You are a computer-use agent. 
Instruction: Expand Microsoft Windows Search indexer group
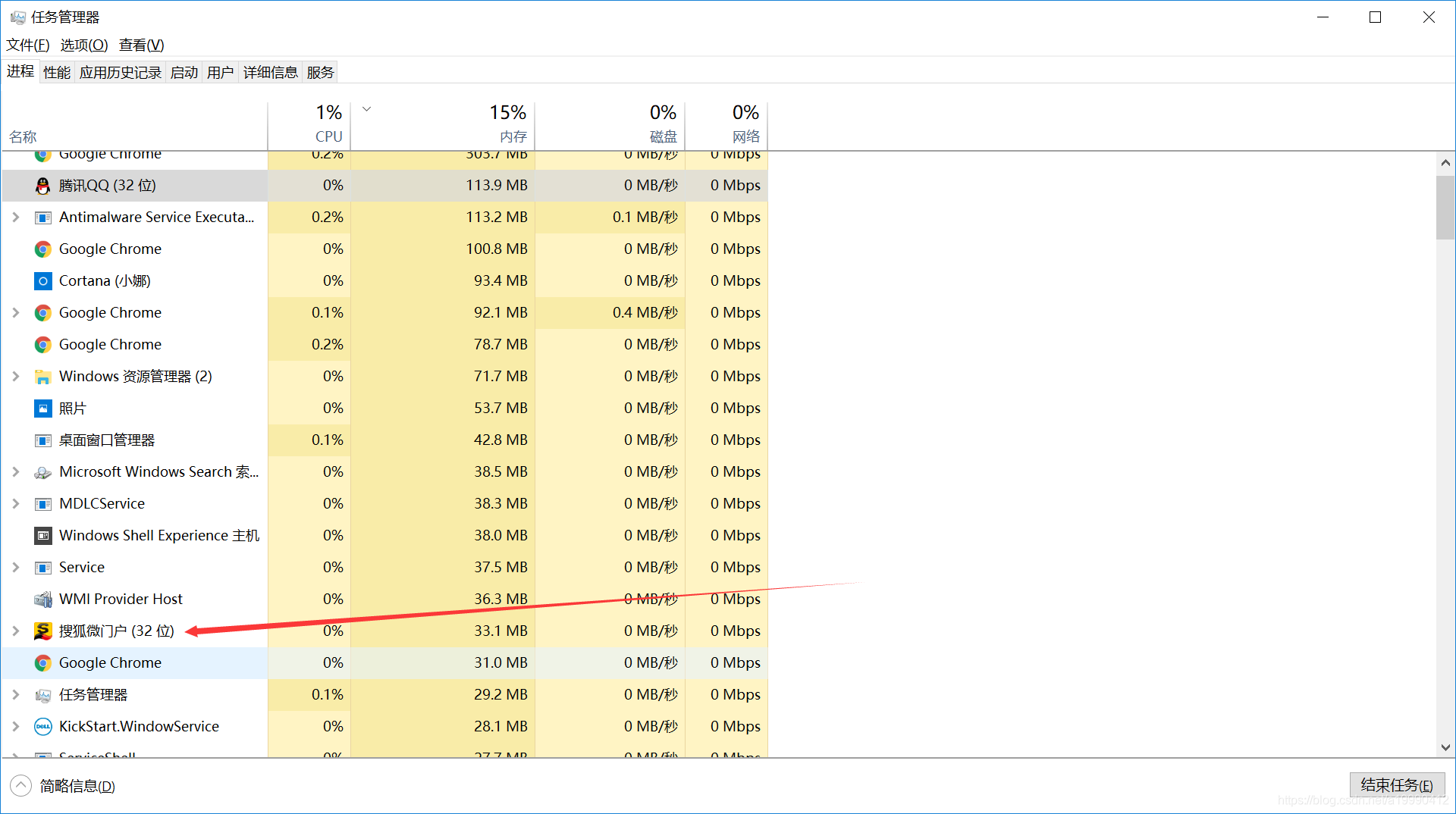(x=15, y=472)
